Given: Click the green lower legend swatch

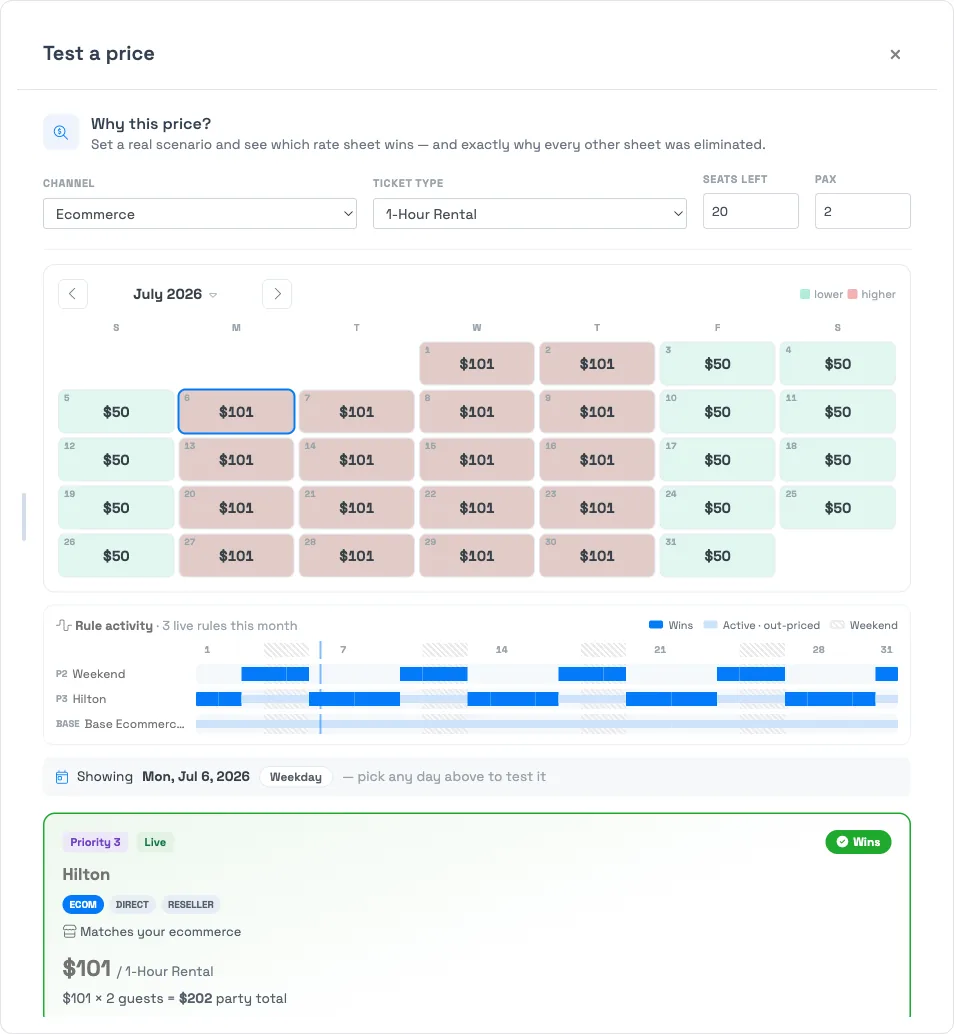Looking at the screenshot, I should coord(804,294).
